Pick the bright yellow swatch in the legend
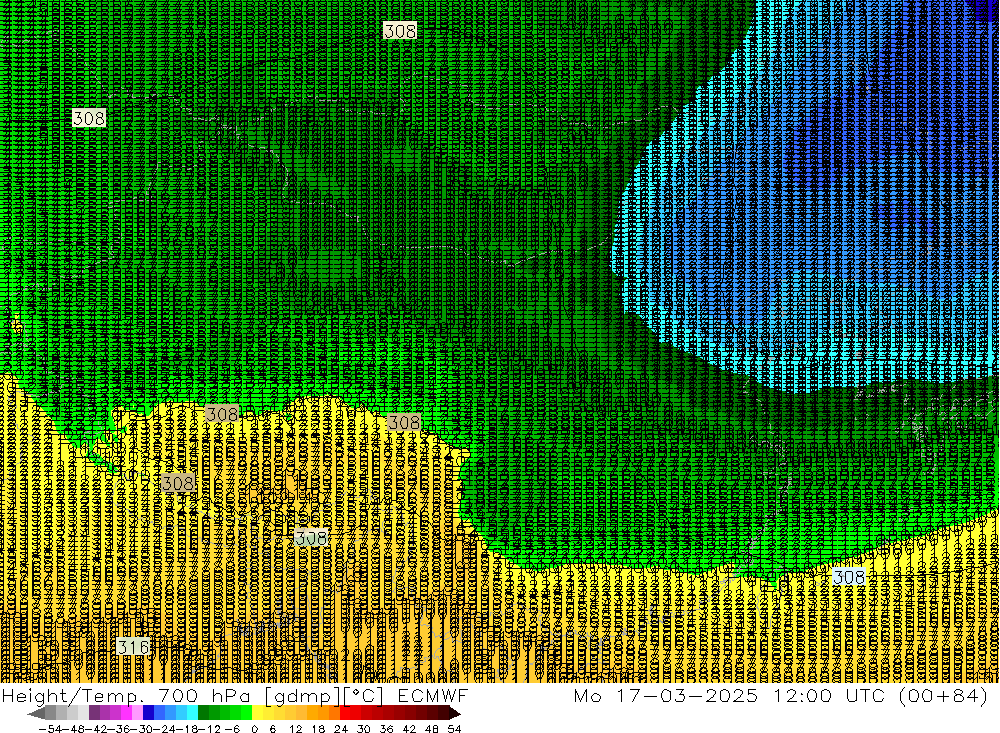This screenshot has height=733, width=1000. [x=257, y=714]
